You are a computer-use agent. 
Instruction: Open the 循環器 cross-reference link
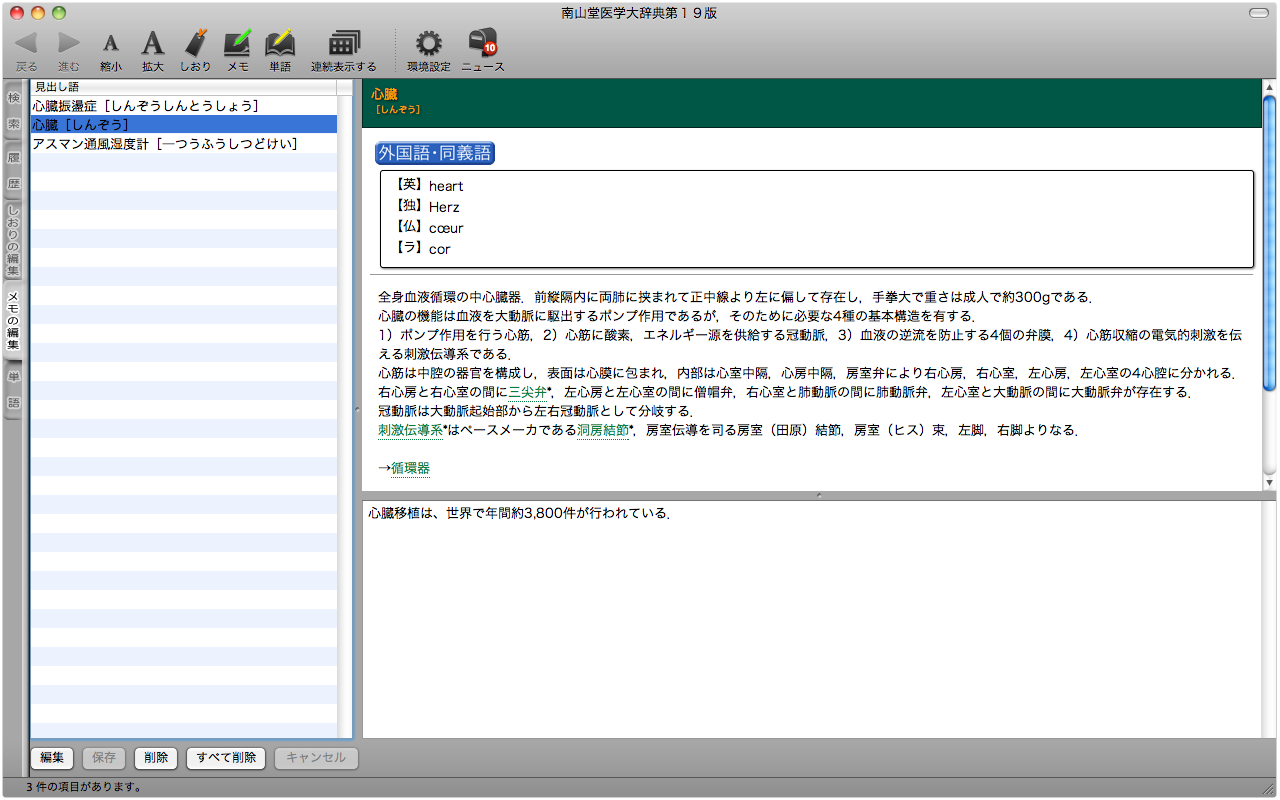point(410,468)
